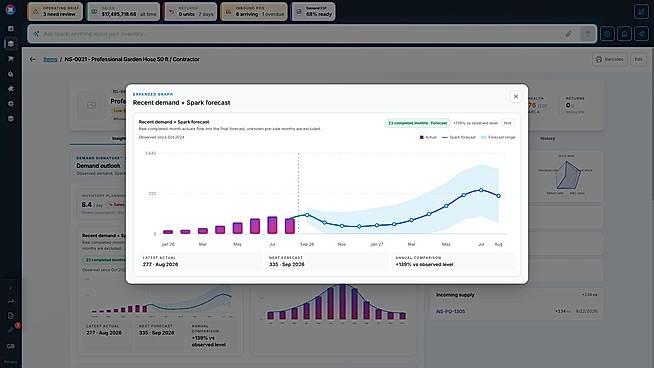Click the Hide button in the chart header
Image resolution: width=654 pixels, height=368 pixels.
pos(507,123)
